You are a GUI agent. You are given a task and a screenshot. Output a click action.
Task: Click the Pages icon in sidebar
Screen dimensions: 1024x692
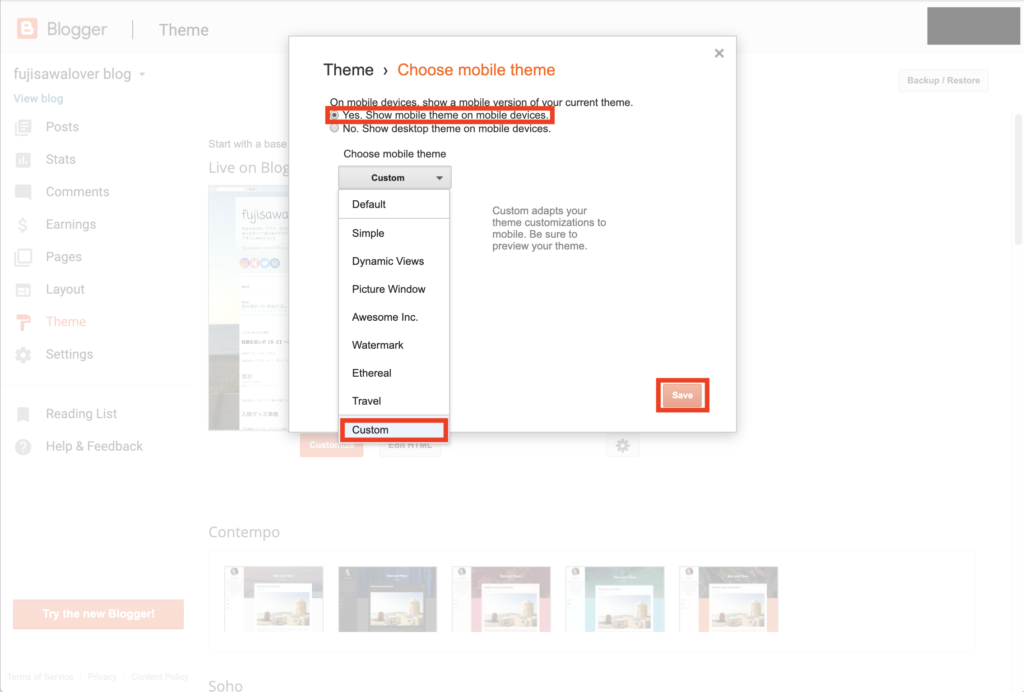tap(24, 257)
